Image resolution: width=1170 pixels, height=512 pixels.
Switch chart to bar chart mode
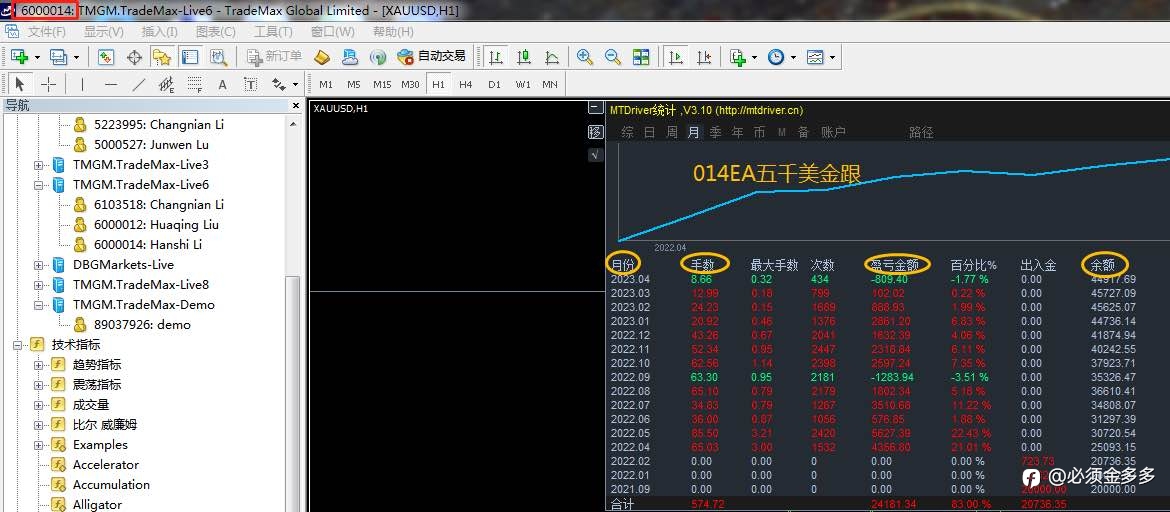tap(496, 57)
